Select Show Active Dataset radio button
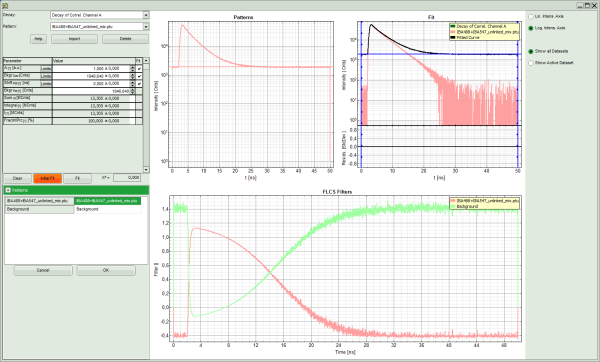The width and height of the screenshot is (600, 362). 531,63
